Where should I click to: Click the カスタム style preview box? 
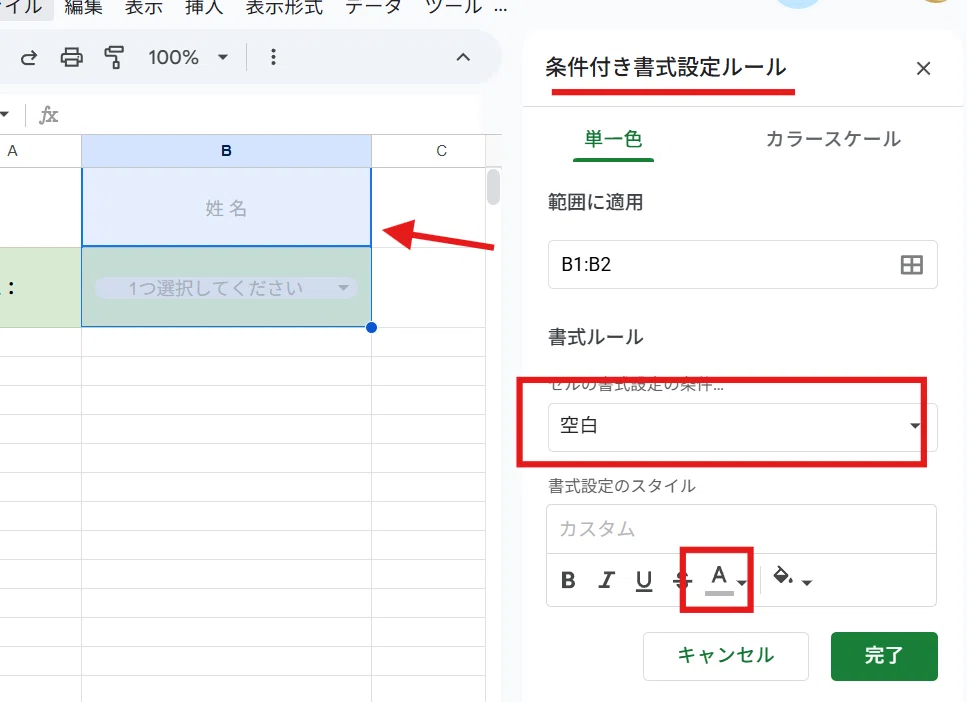741,529
